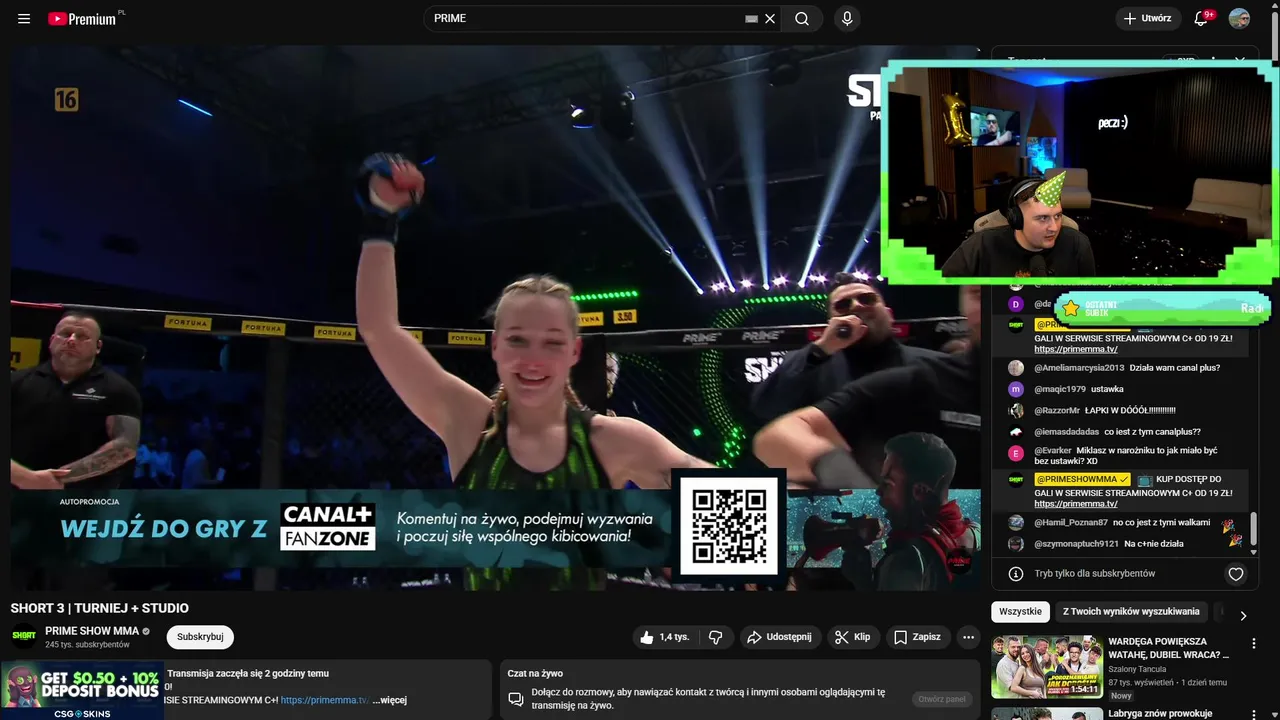The width and height of the screenshot is (1280, 720).
Task: Click @iemasdadadas chat username
Action: point(1067,432)
